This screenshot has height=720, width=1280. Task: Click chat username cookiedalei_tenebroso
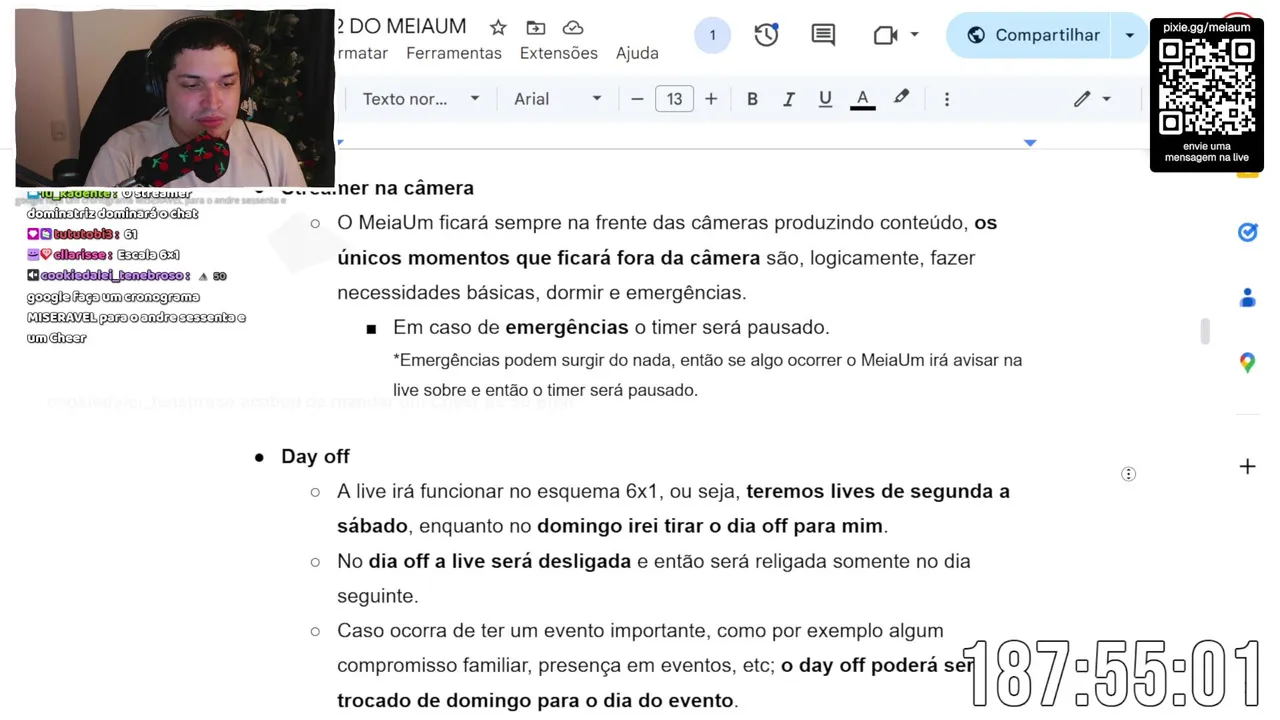112,275
